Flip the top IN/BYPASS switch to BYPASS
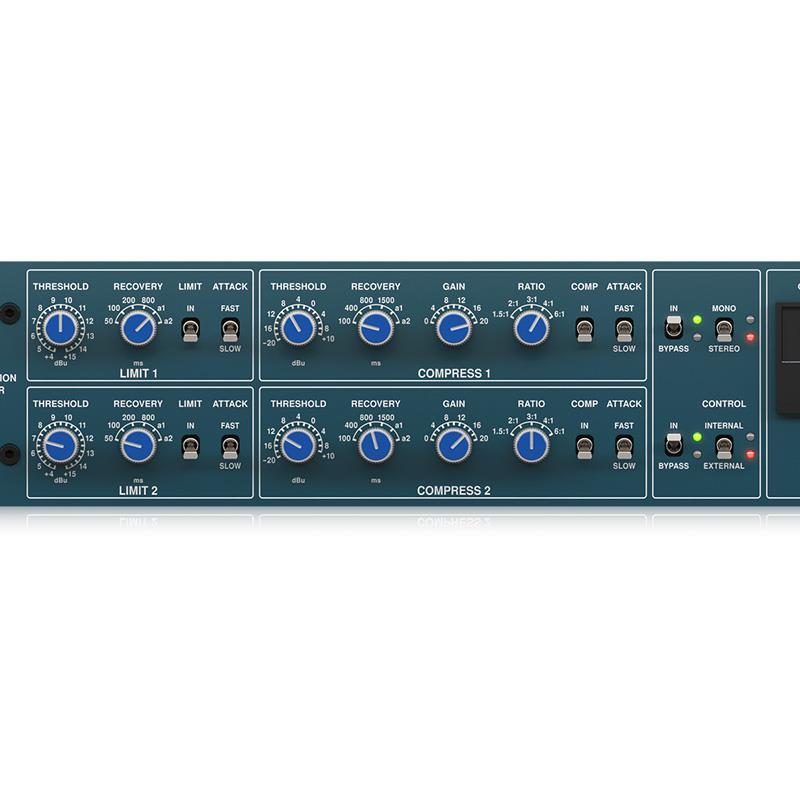The width and height of the screenshot is (800, 800). 672,327
